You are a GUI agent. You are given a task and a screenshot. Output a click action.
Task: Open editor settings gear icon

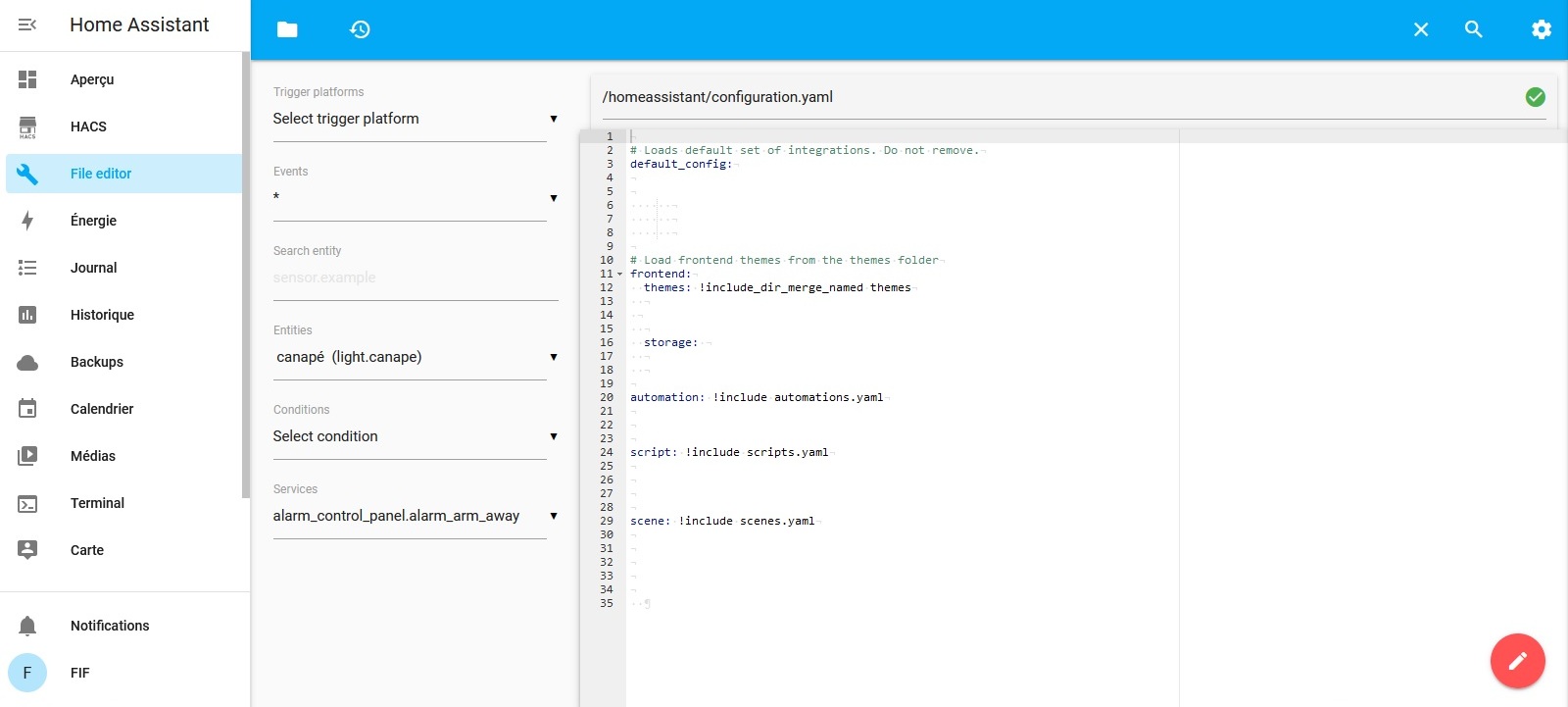click(1542, 29)
